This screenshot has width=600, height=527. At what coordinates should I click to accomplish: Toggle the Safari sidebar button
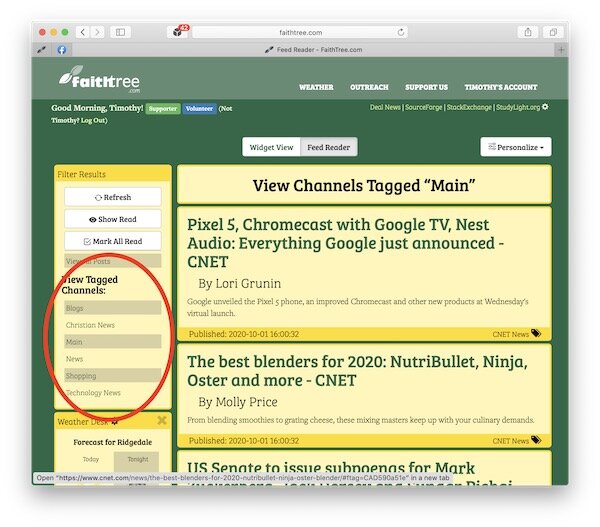(x=120, y=32)
